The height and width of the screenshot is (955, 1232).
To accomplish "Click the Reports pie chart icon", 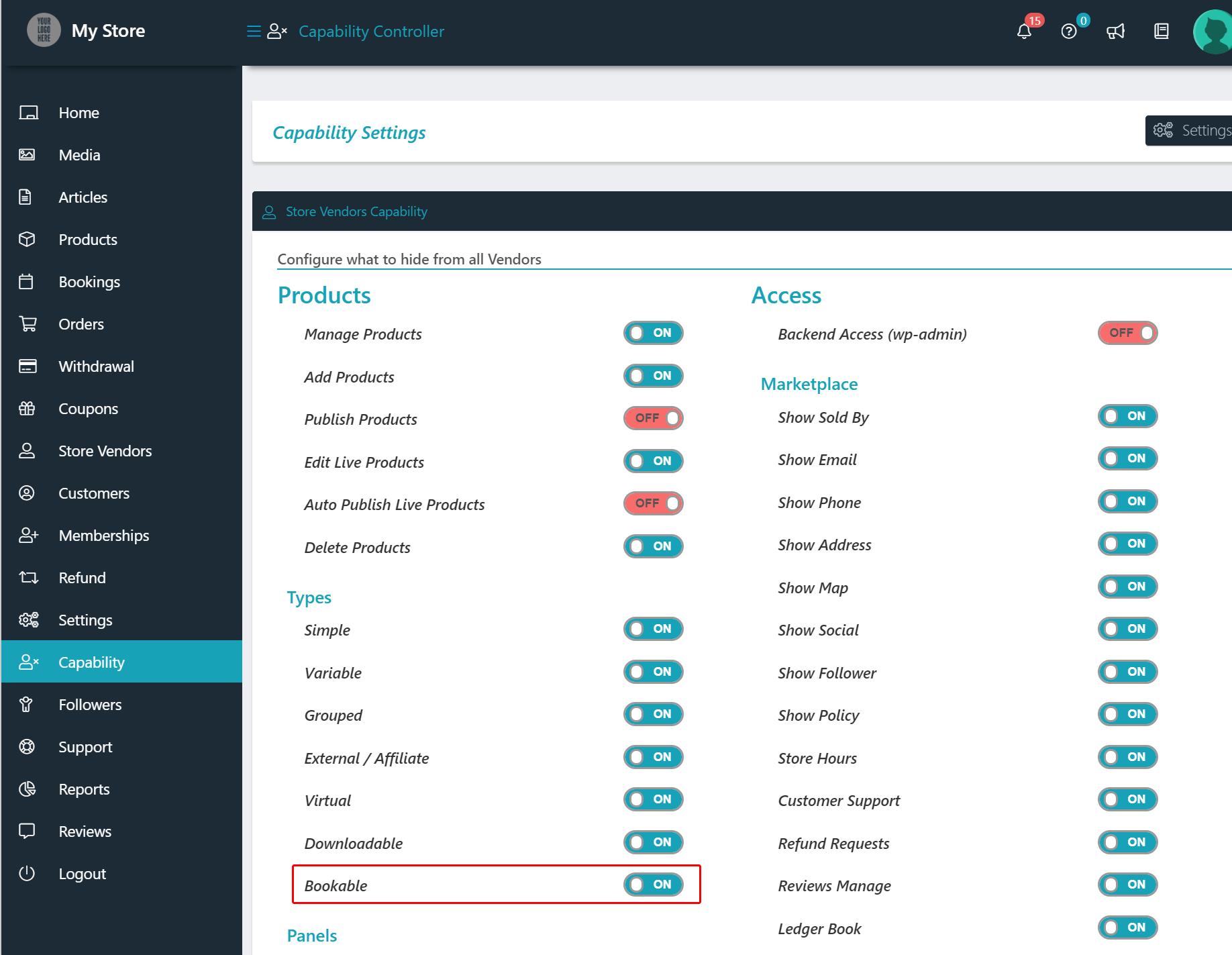I will pyautogui.click(x=27, y=789).
